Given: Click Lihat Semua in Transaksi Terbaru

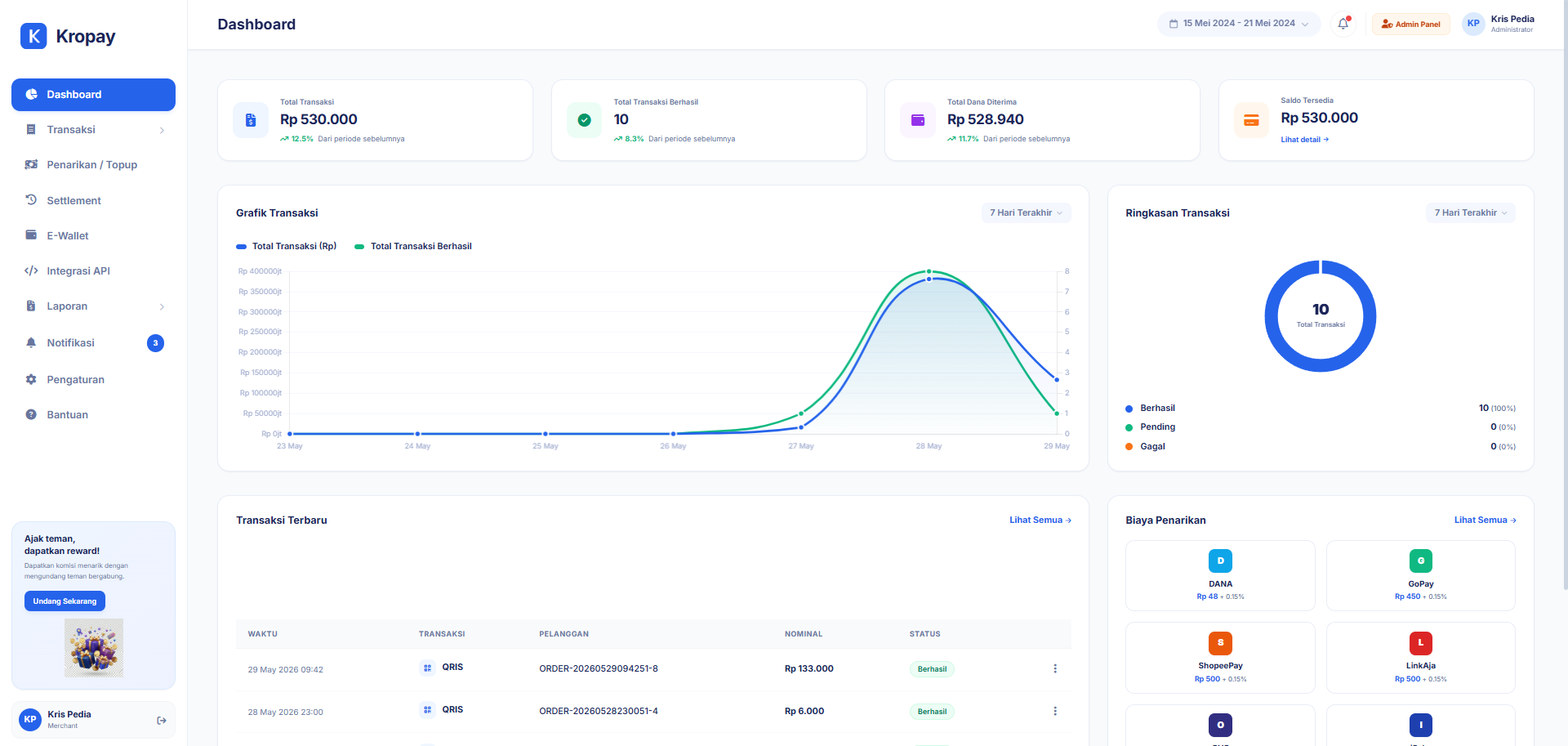Looking at the screenshot, I should point(1040,520).
